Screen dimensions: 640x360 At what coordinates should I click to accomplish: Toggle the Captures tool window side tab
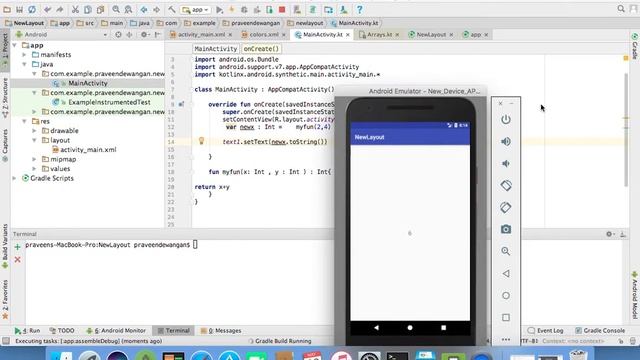coord(5,146)
